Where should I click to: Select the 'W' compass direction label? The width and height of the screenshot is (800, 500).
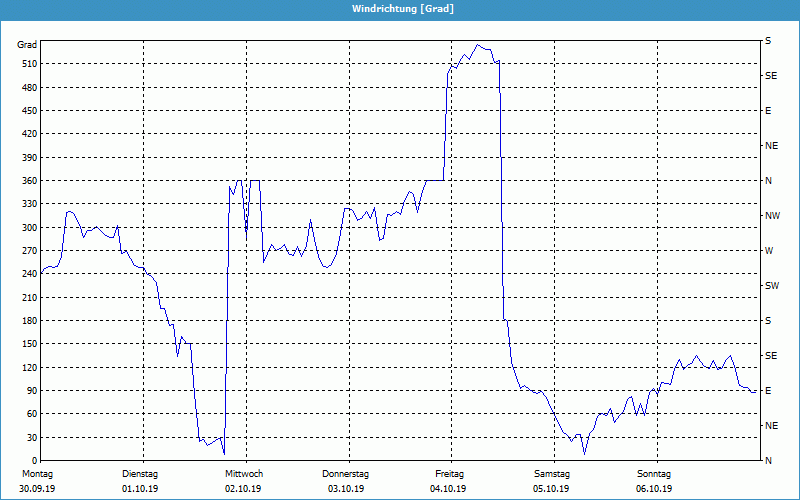point(769,251)
